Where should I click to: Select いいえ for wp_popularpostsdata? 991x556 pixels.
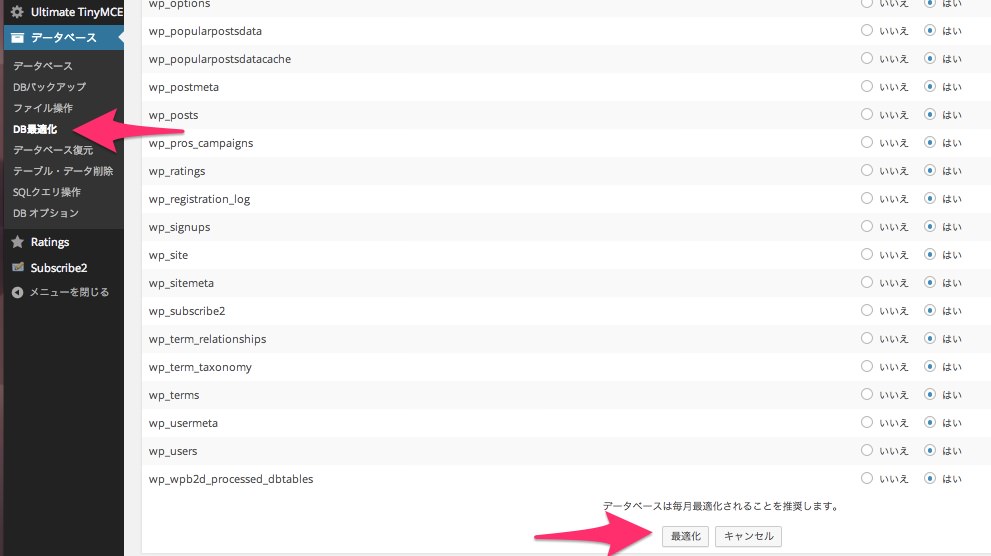pyautogui.click(x=866, y=30)
